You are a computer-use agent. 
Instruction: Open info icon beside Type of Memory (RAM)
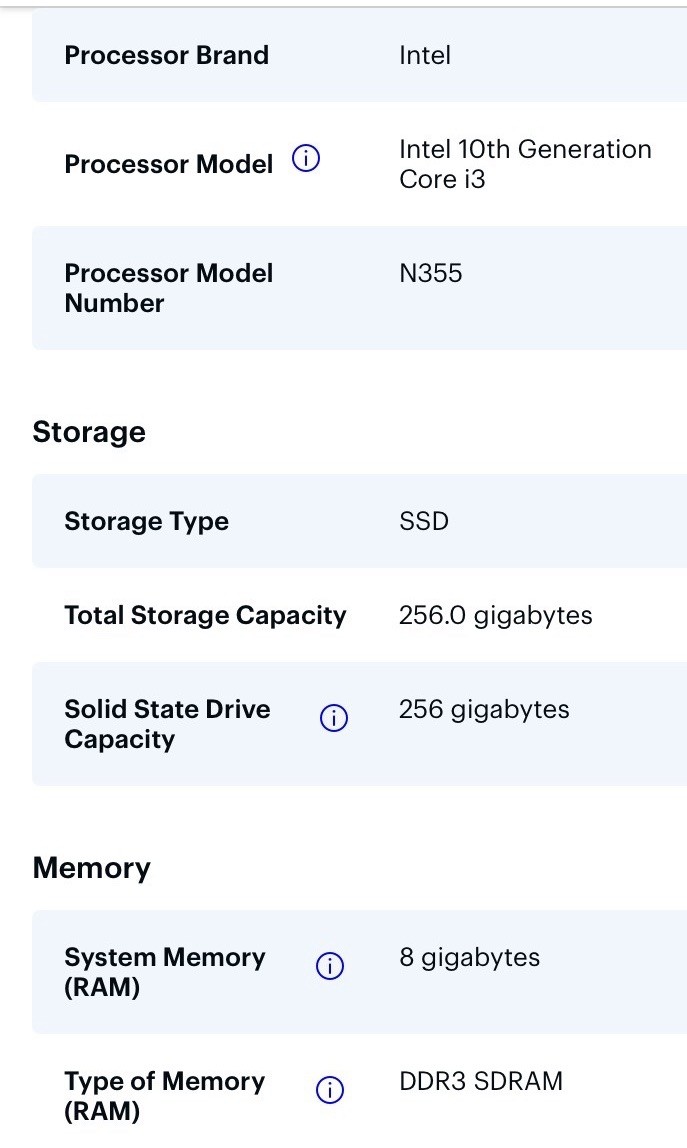[330, 1090]
